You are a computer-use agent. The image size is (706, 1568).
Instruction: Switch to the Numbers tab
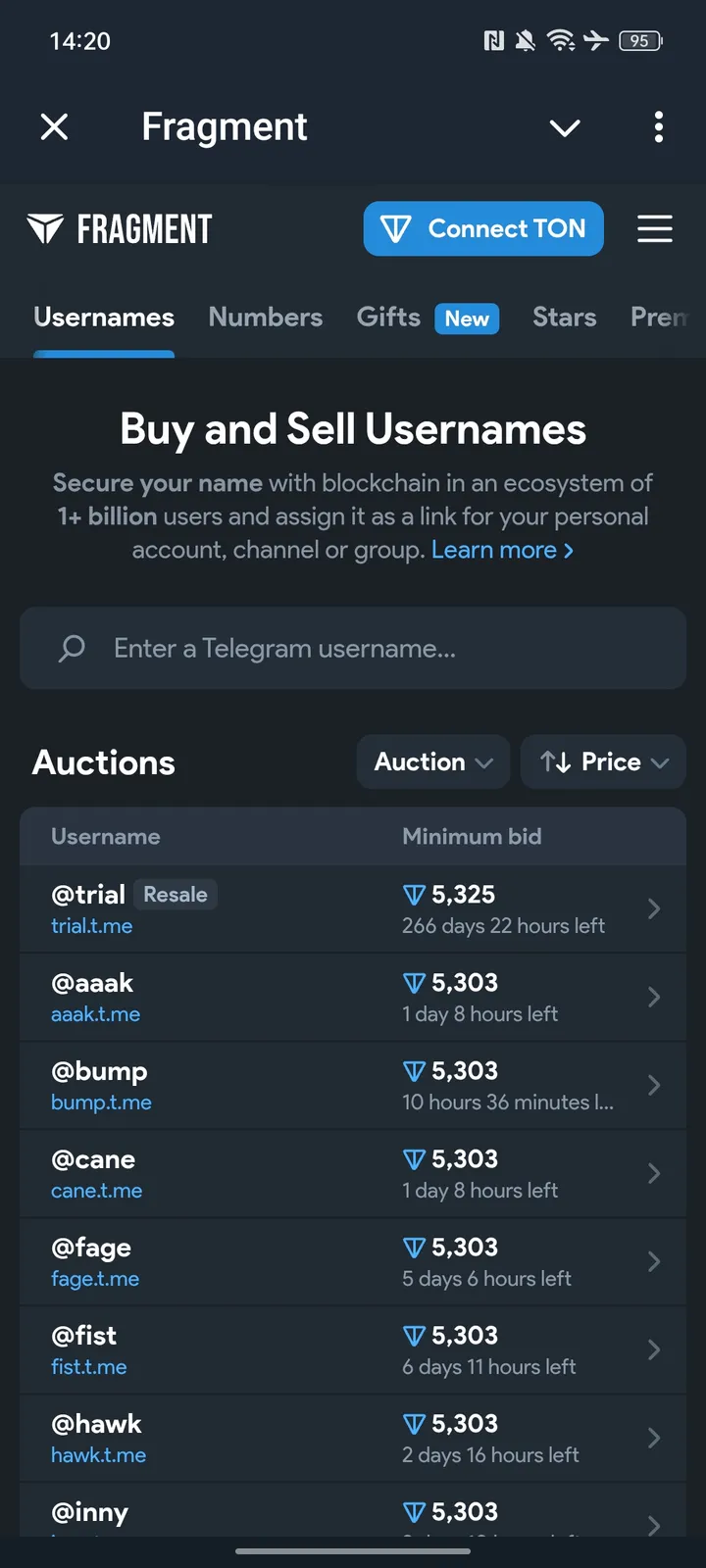coord(265,318)
